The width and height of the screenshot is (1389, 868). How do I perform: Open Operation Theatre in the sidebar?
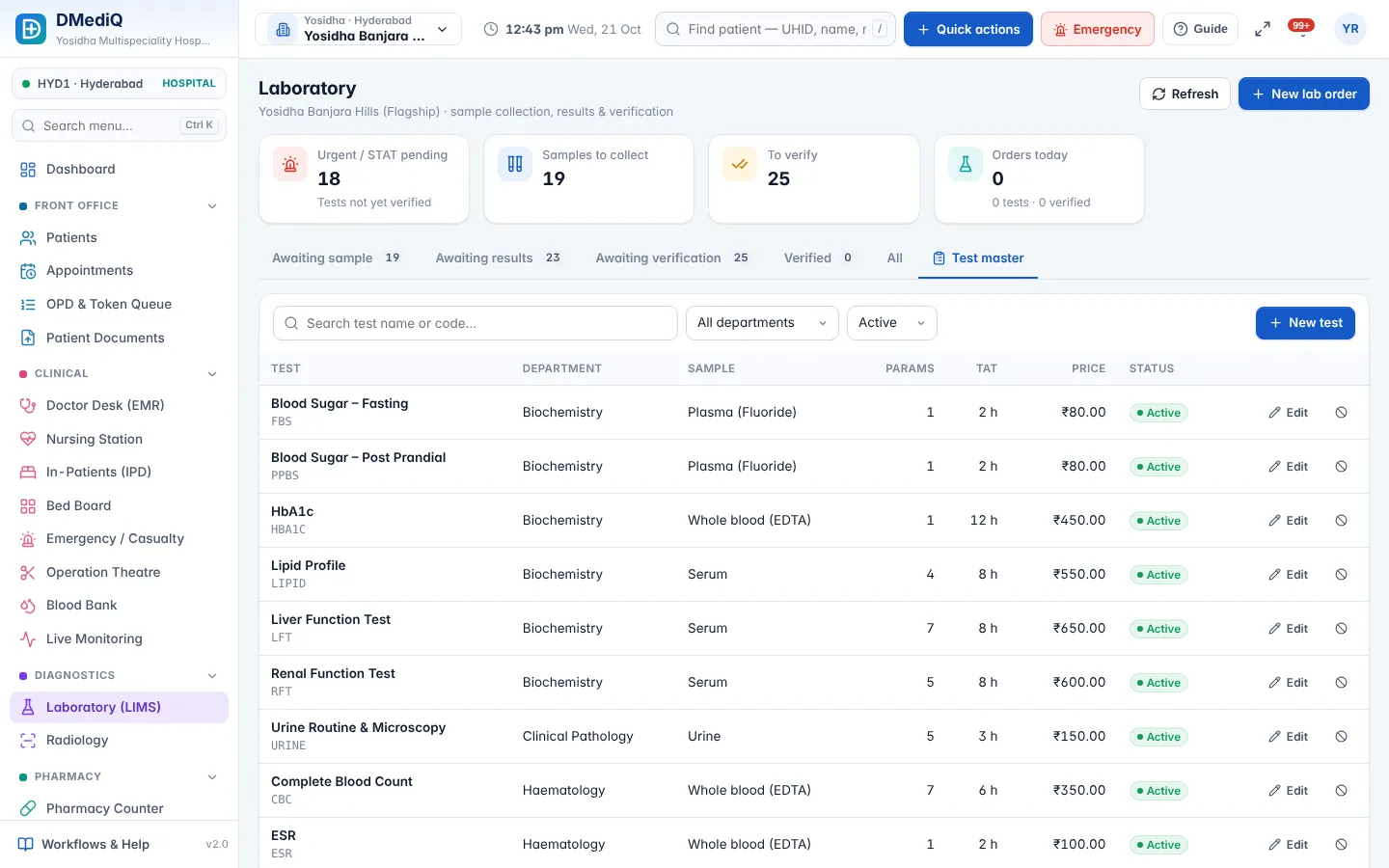pos(119,572)
